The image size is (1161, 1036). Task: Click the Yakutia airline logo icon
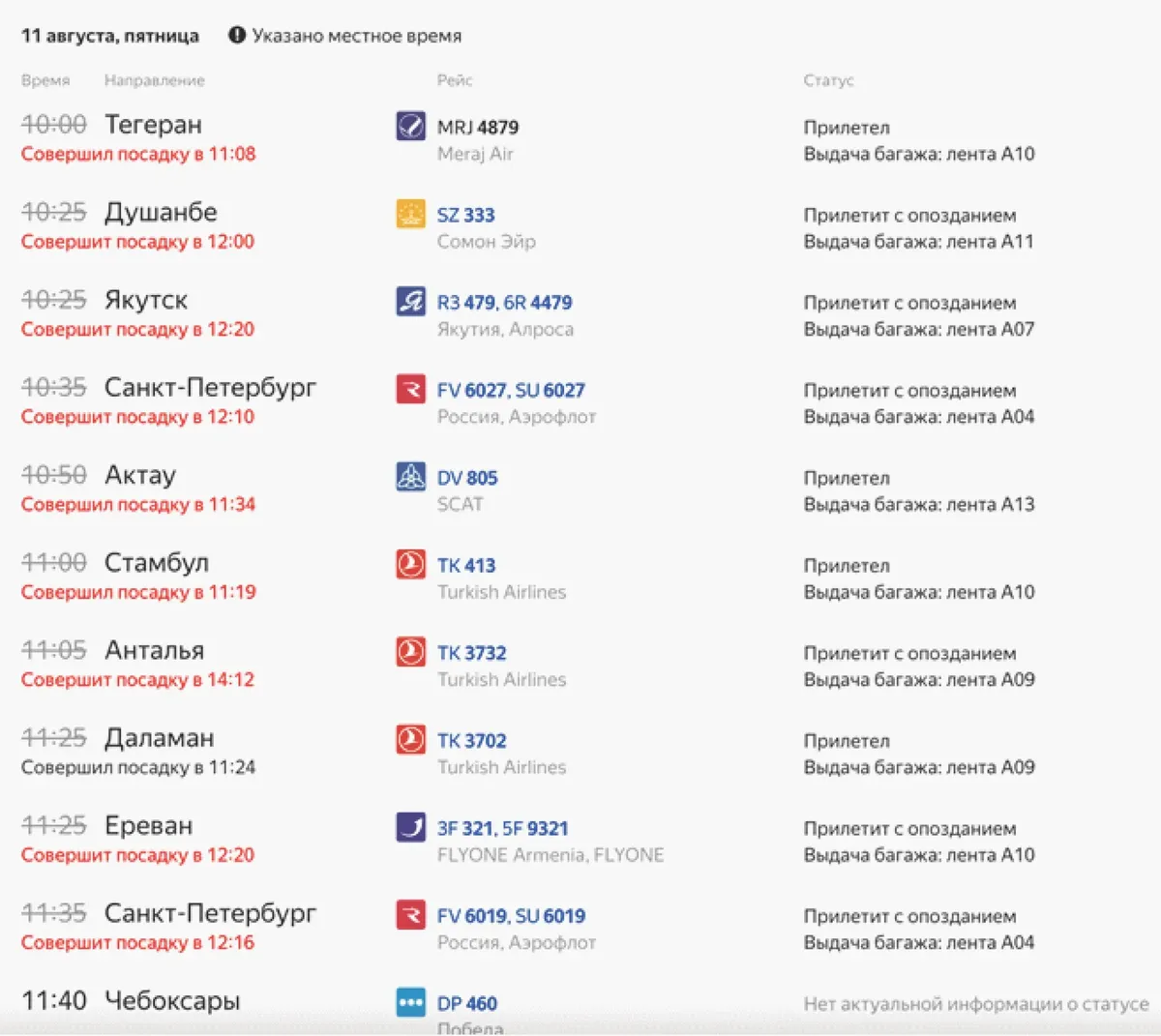click(x=410, y=302)
